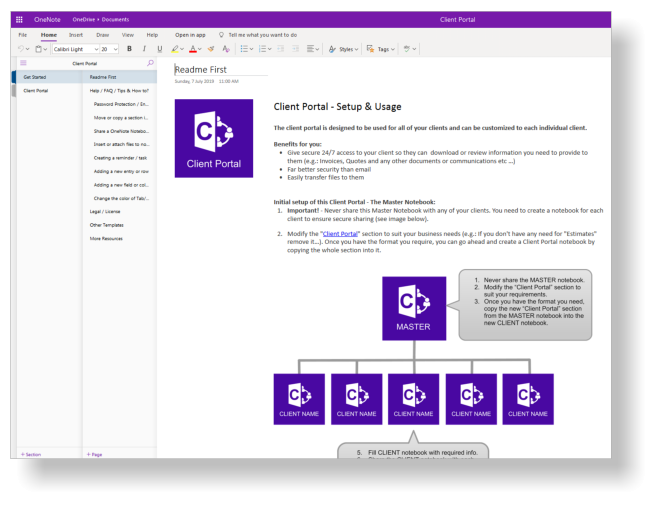The width and height of the screenshot is (662, 510).
Task: Open the bullet library dropdown arrow
Action: click(251, 49)
